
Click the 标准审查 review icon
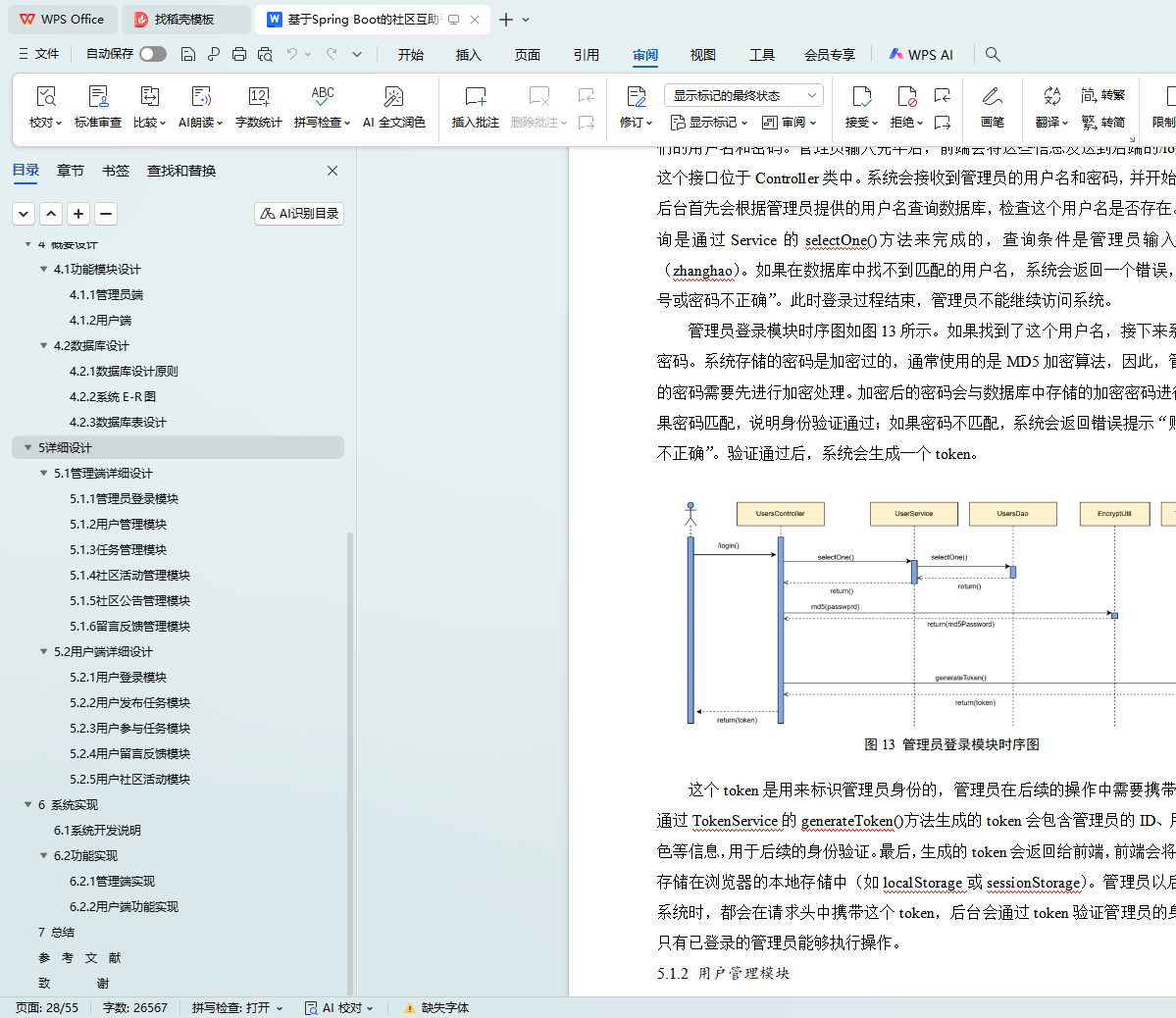tap(98, 97)
